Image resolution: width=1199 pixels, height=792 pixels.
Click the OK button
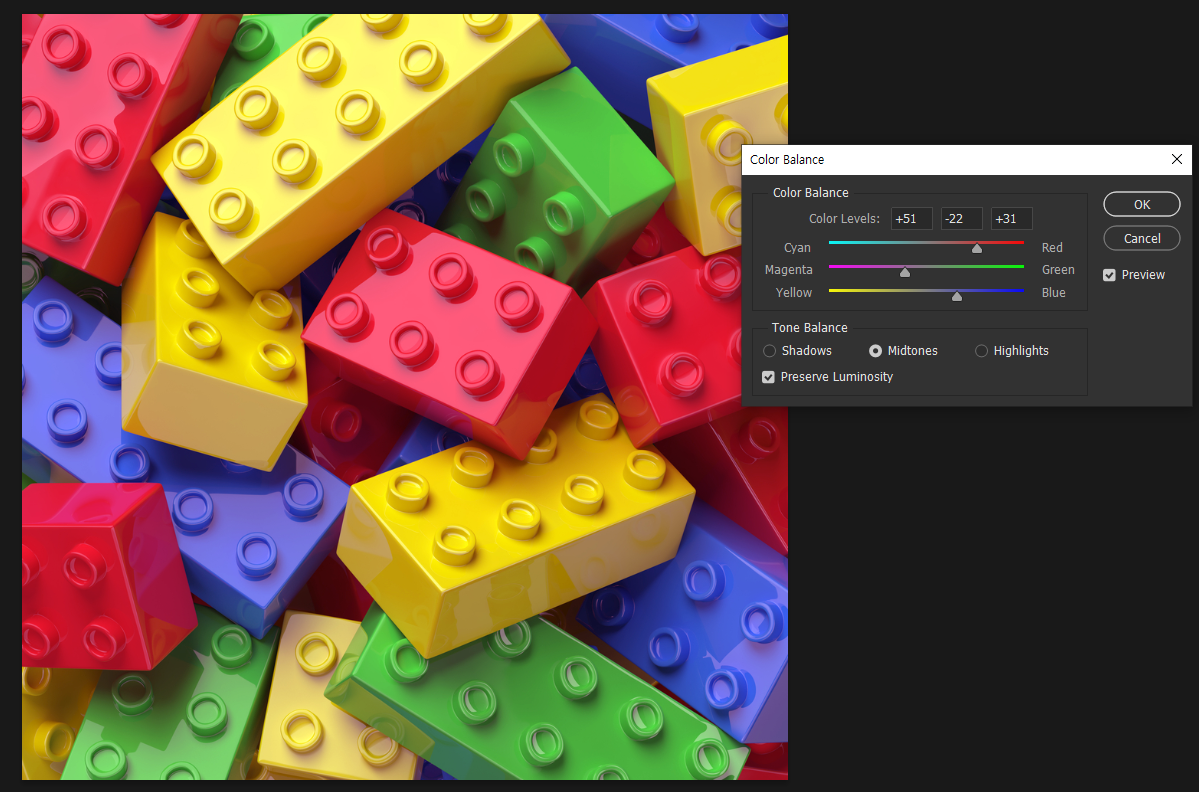coord(1142,204)
